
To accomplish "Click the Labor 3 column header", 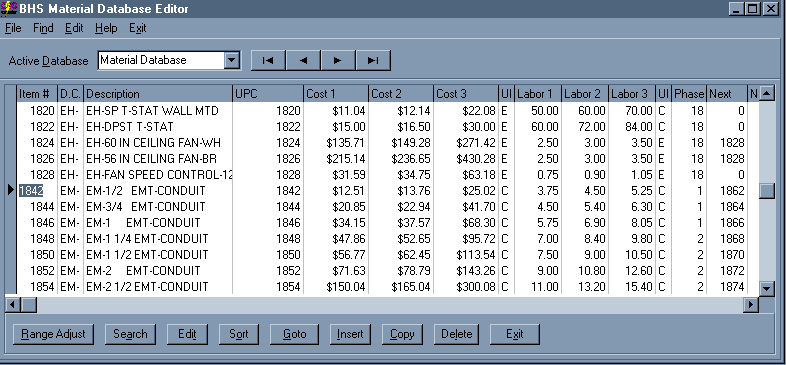I will point(632,94).
